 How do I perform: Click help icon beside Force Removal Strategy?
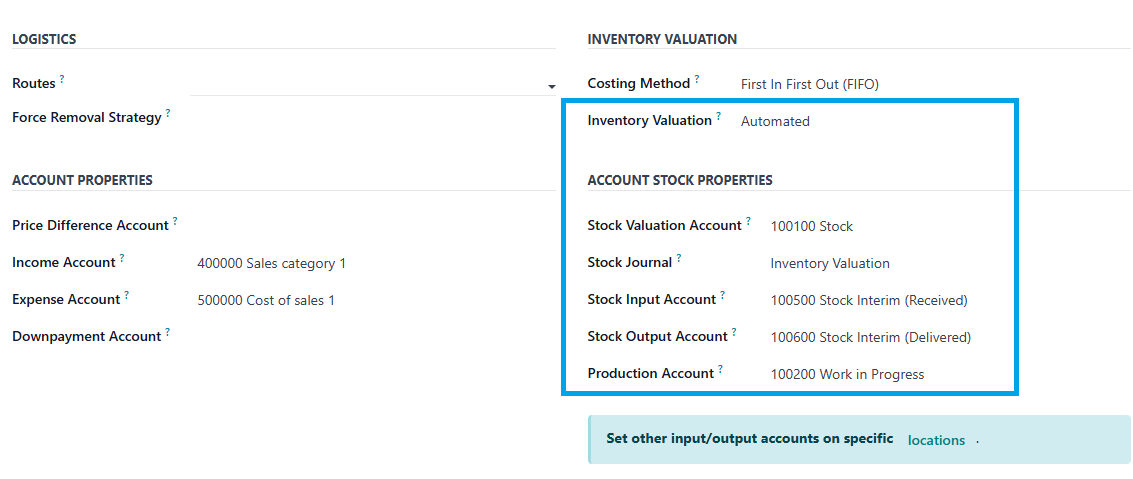click(168, 113)
